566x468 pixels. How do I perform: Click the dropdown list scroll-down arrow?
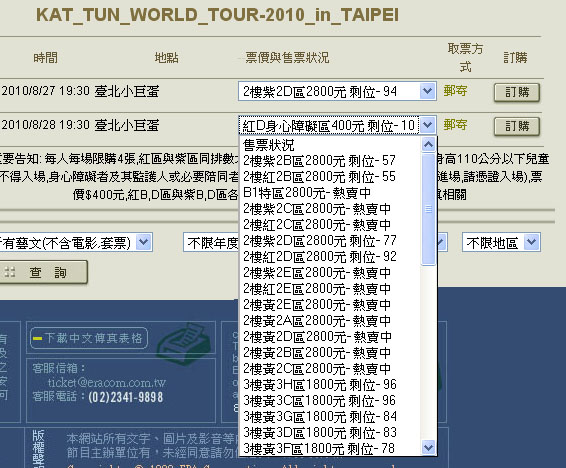pos(428,448)
